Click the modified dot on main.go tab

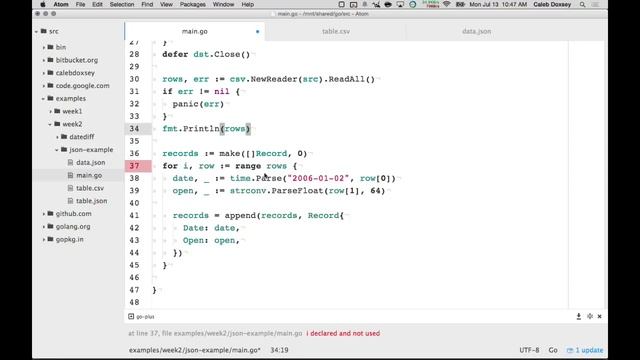click(x=258, y=31)
